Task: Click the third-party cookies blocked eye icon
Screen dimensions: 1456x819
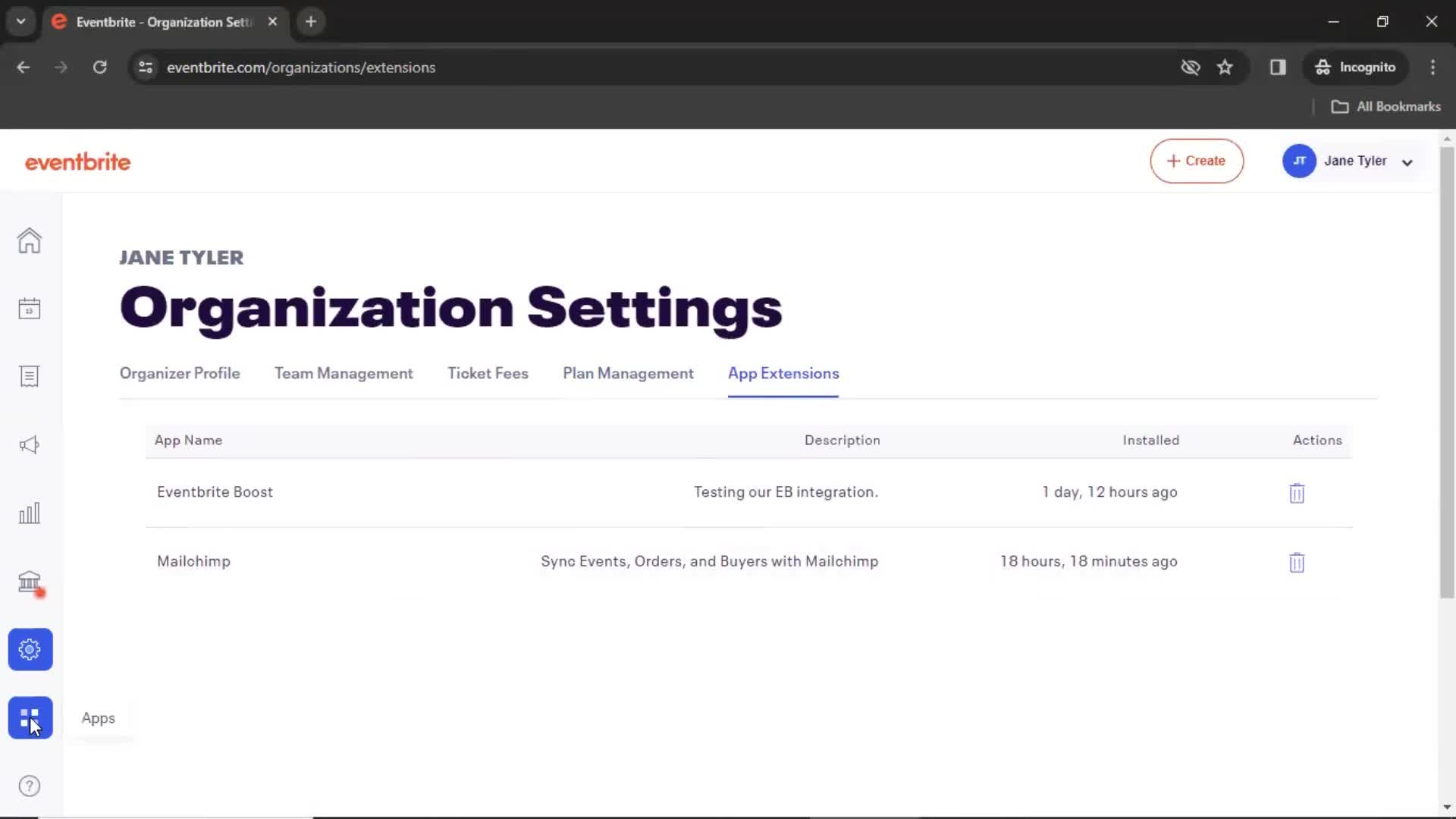Action: point(1191,67)
